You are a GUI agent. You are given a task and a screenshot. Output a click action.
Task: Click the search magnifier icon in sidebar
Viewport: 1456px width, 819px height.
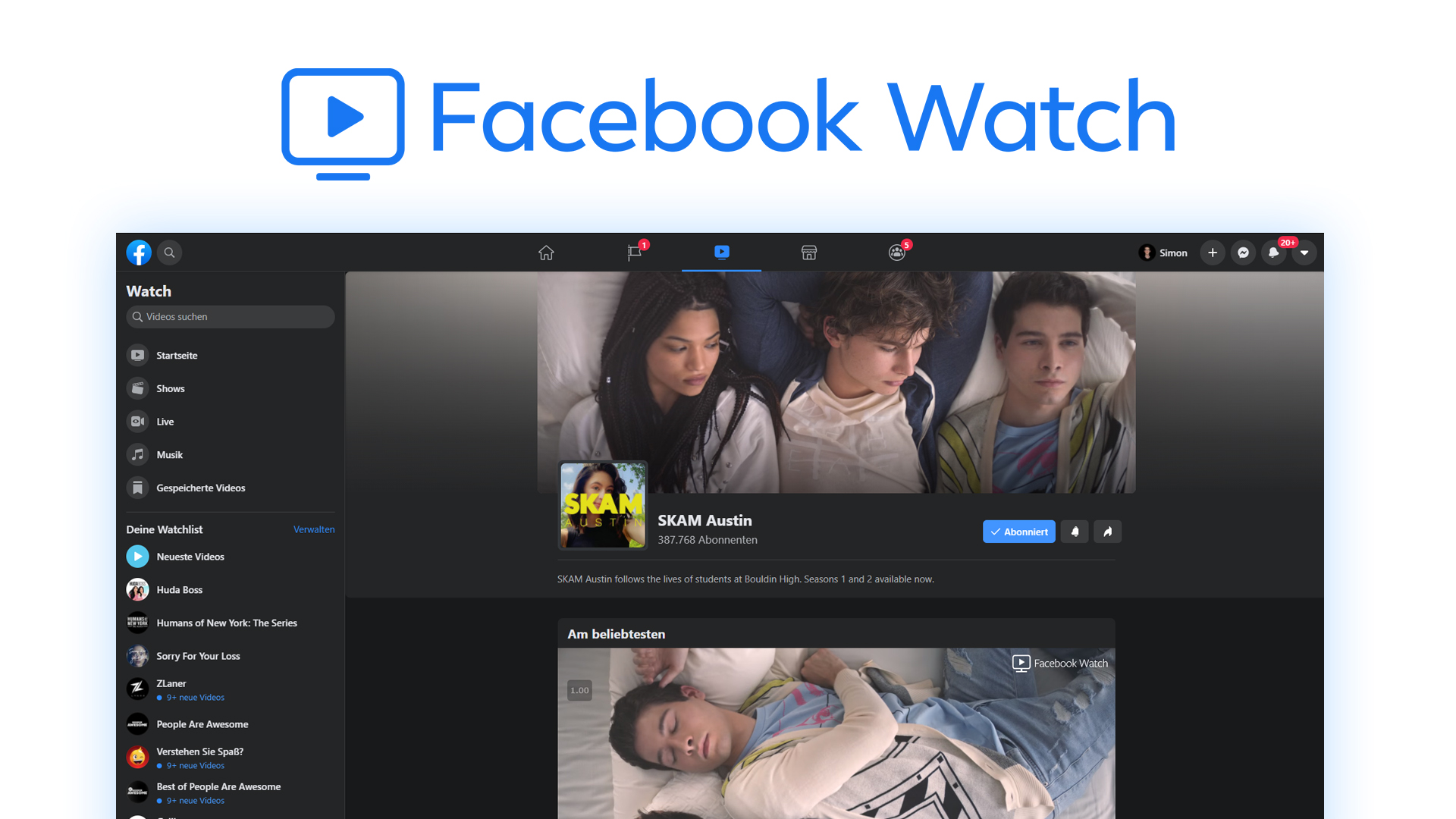140,317
